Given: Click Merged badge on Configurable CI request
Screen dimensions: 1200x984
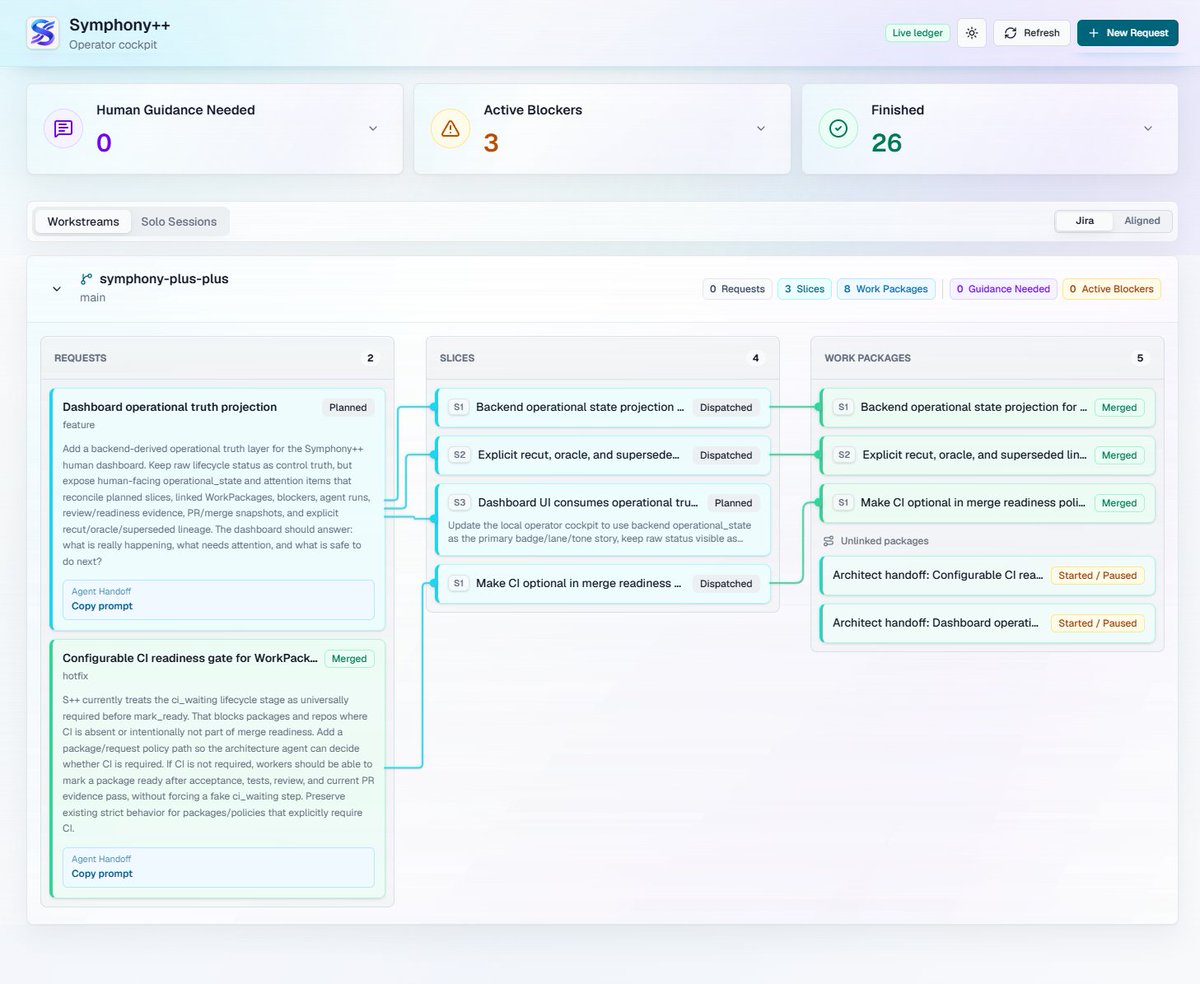Looking at the screenshot, I should click(x=349, y=659).
